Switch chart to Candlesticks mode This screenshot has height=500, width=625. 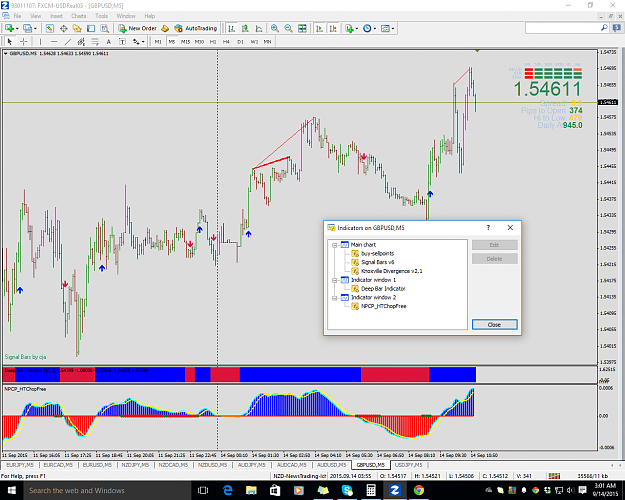(x=245, y=28)
